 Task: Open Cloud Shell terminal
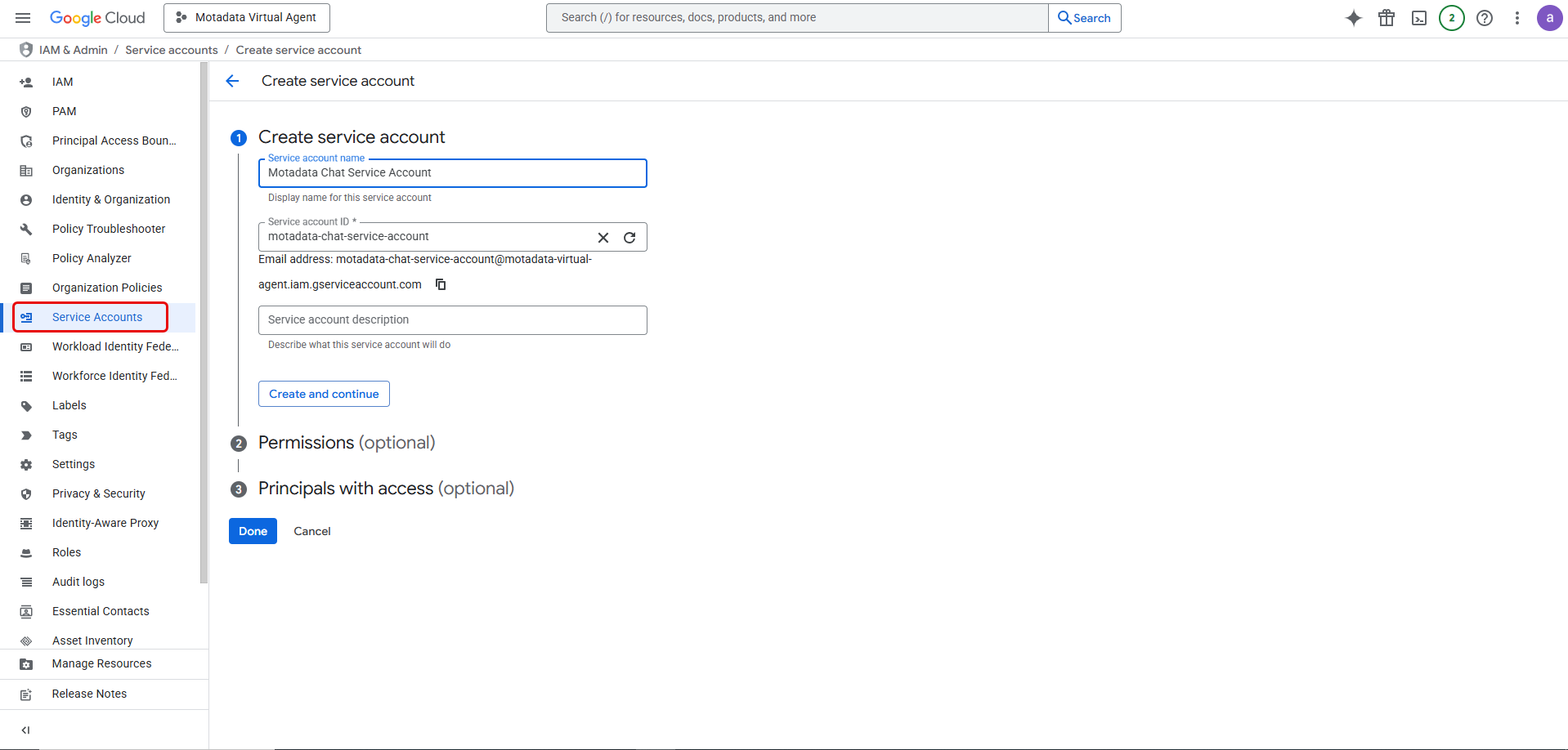1418,17
